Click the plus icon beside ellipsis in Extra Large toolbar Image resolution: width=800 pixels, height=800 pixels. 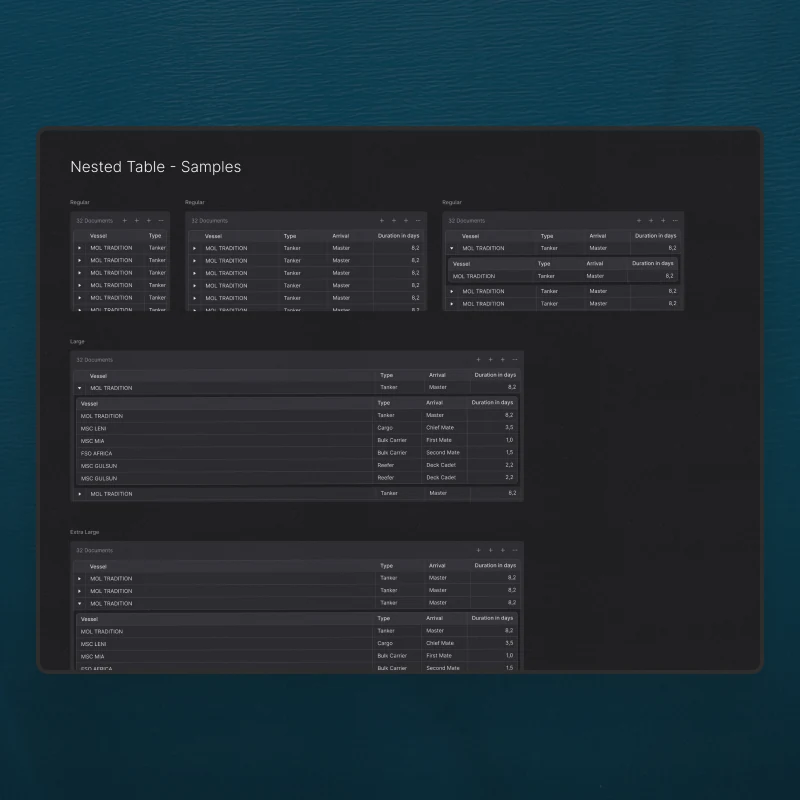(x=503, y=550)
